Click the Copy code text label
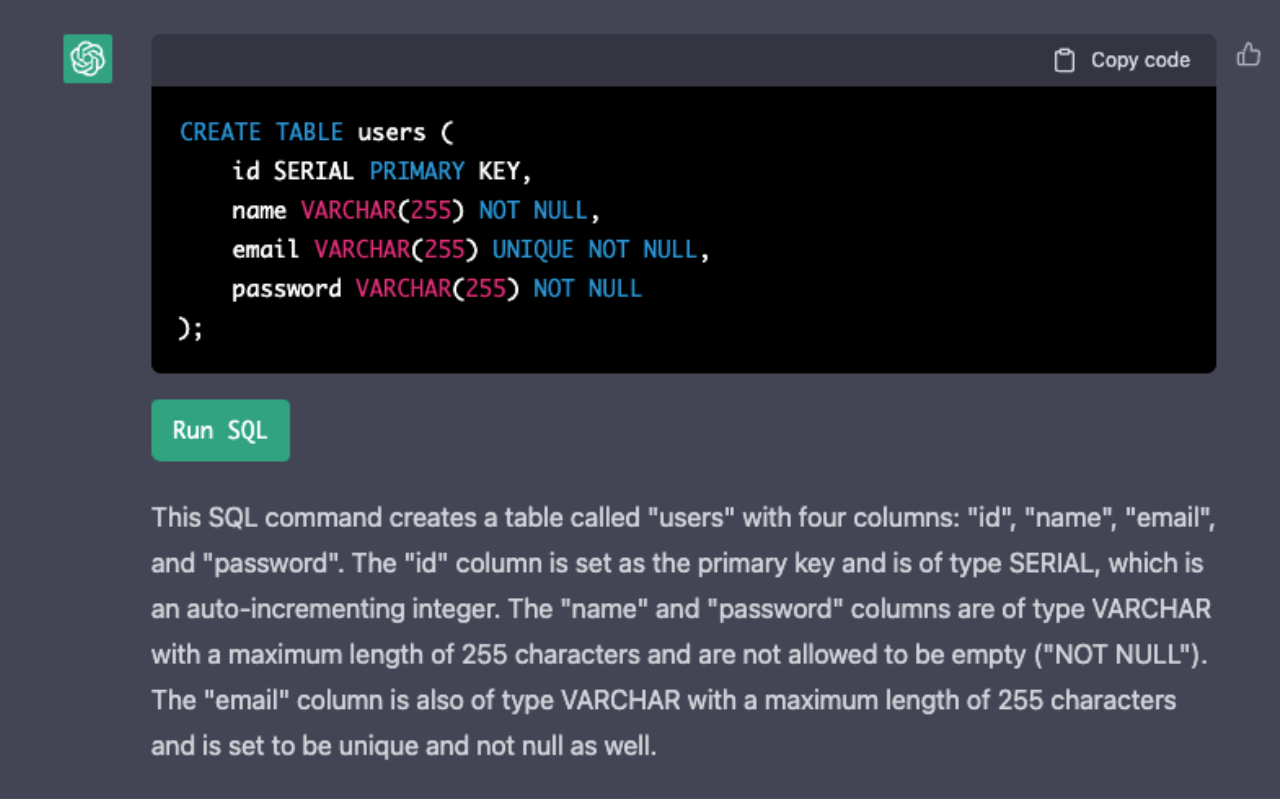Image resolution: width=1280 pixels, height=800 pixels. [x=1140, y=61]
